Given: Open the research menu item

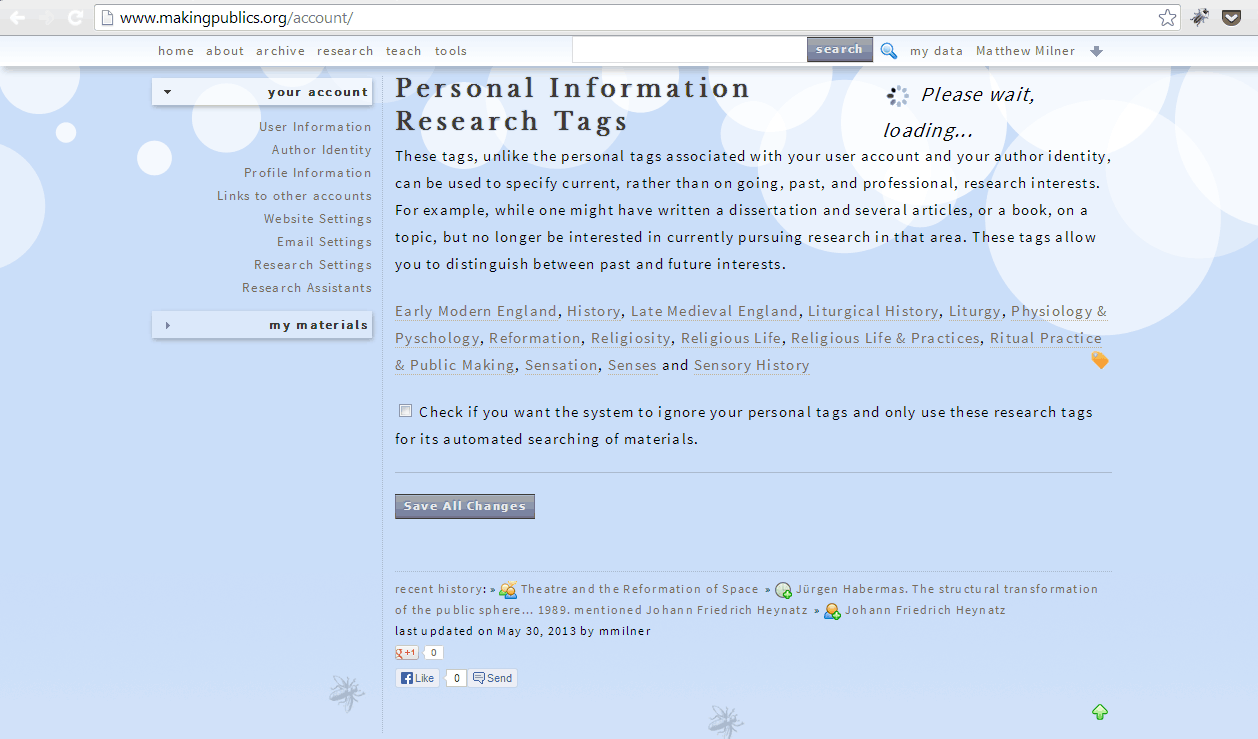Looking at the screenshot, I should coord(345,51).
